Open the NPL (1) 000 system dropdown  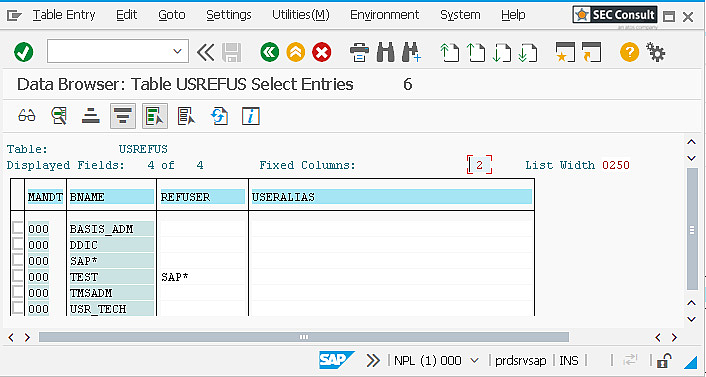(474, 360)
